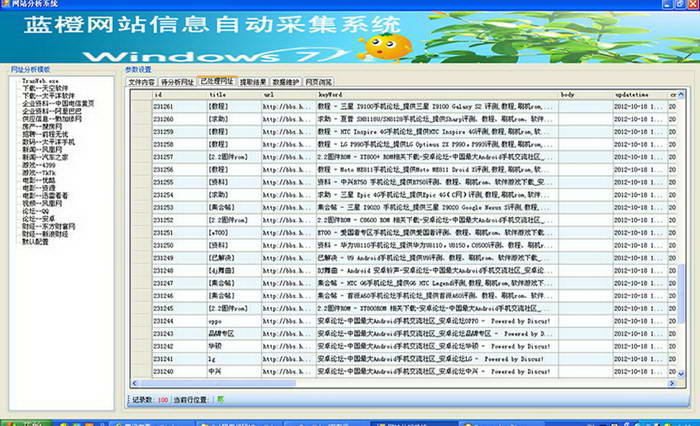Choose 企业资料--中国电信黄页 template
700x426 pixels.
tap(58, 103)
